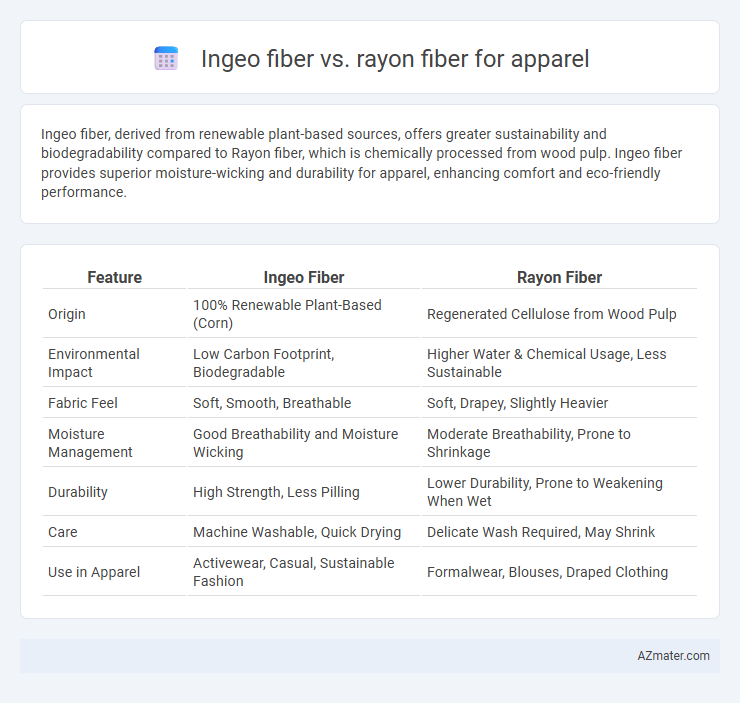
Task: Click the 'Moisture Management' row label
Action: click(90, 443)
